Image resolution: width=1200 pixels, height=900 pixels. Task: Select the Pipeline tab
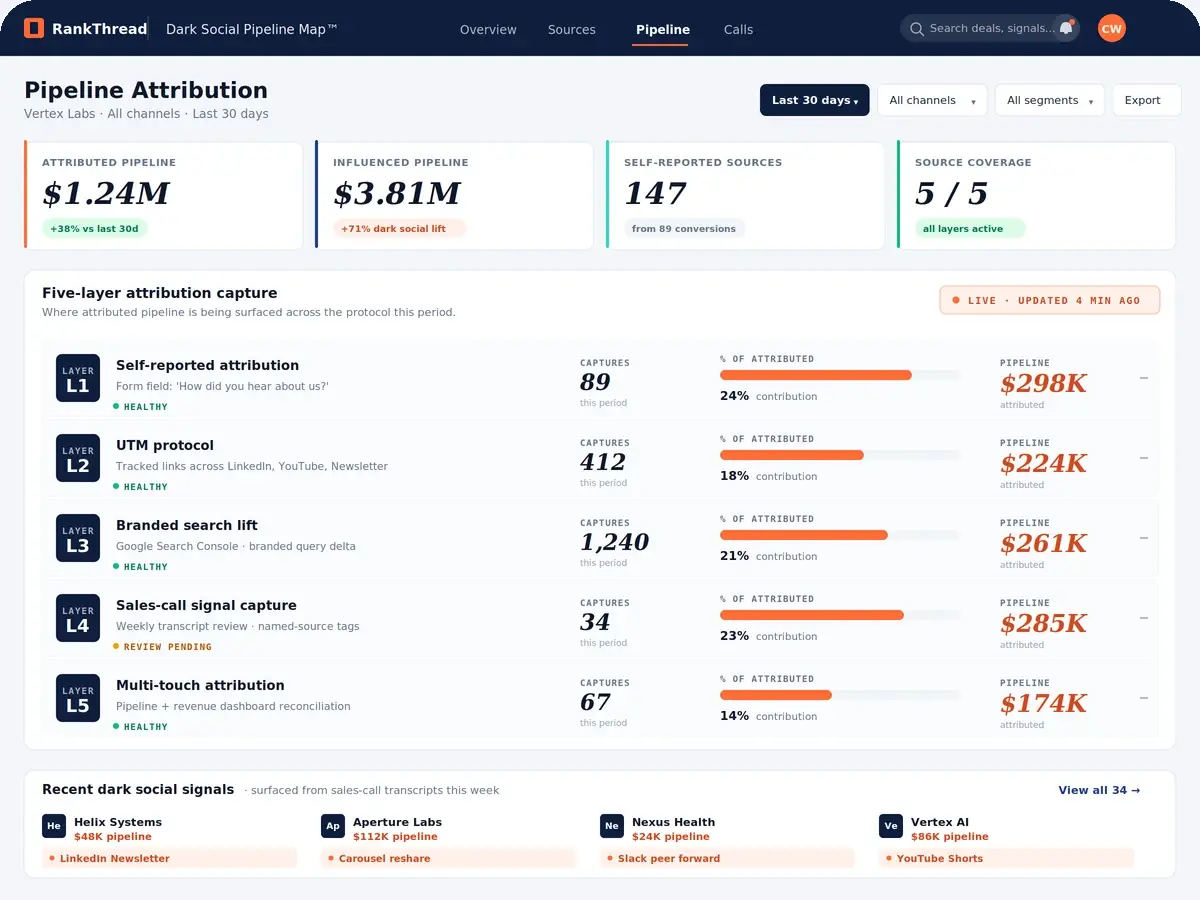click(663, 29)
